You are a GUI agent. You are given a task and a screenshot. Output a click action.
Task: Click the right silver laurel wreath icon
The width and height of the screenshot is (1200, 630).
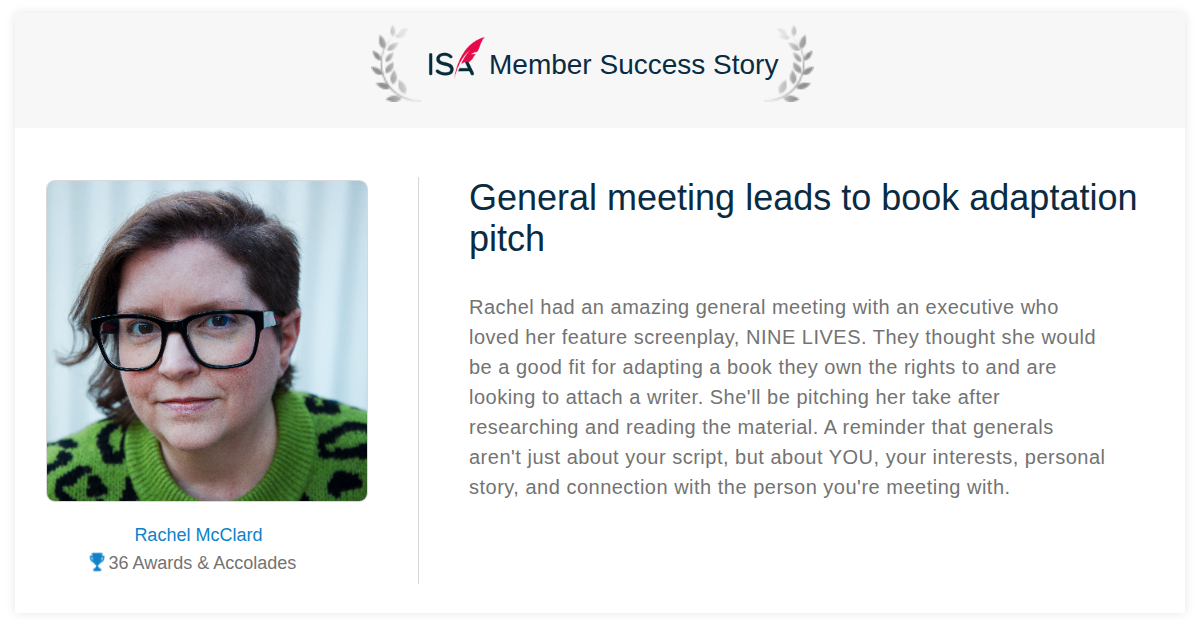pyautogui.click(x=789, y=64)
